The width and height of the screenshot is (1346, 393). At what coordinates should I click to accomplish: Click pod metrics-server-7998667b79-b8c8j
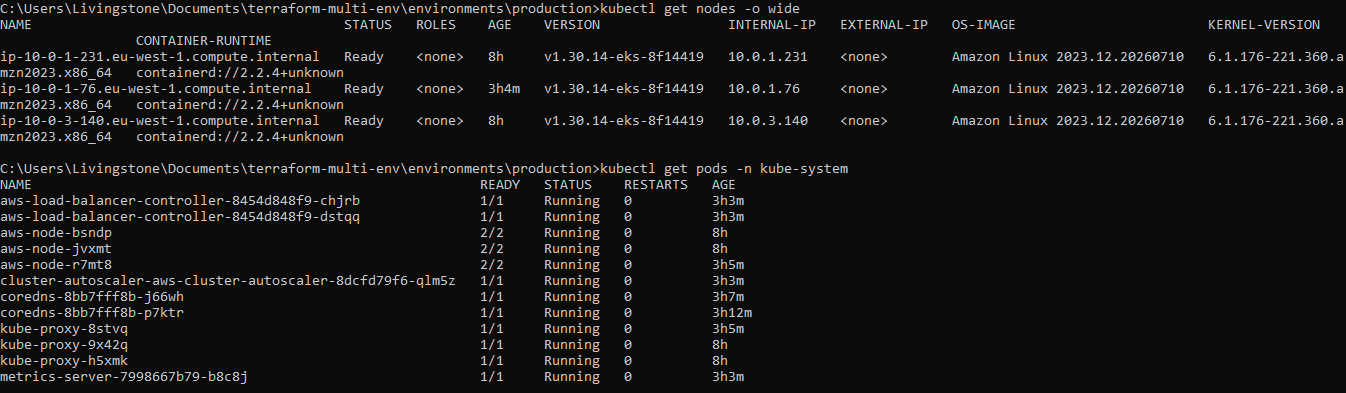124,377
